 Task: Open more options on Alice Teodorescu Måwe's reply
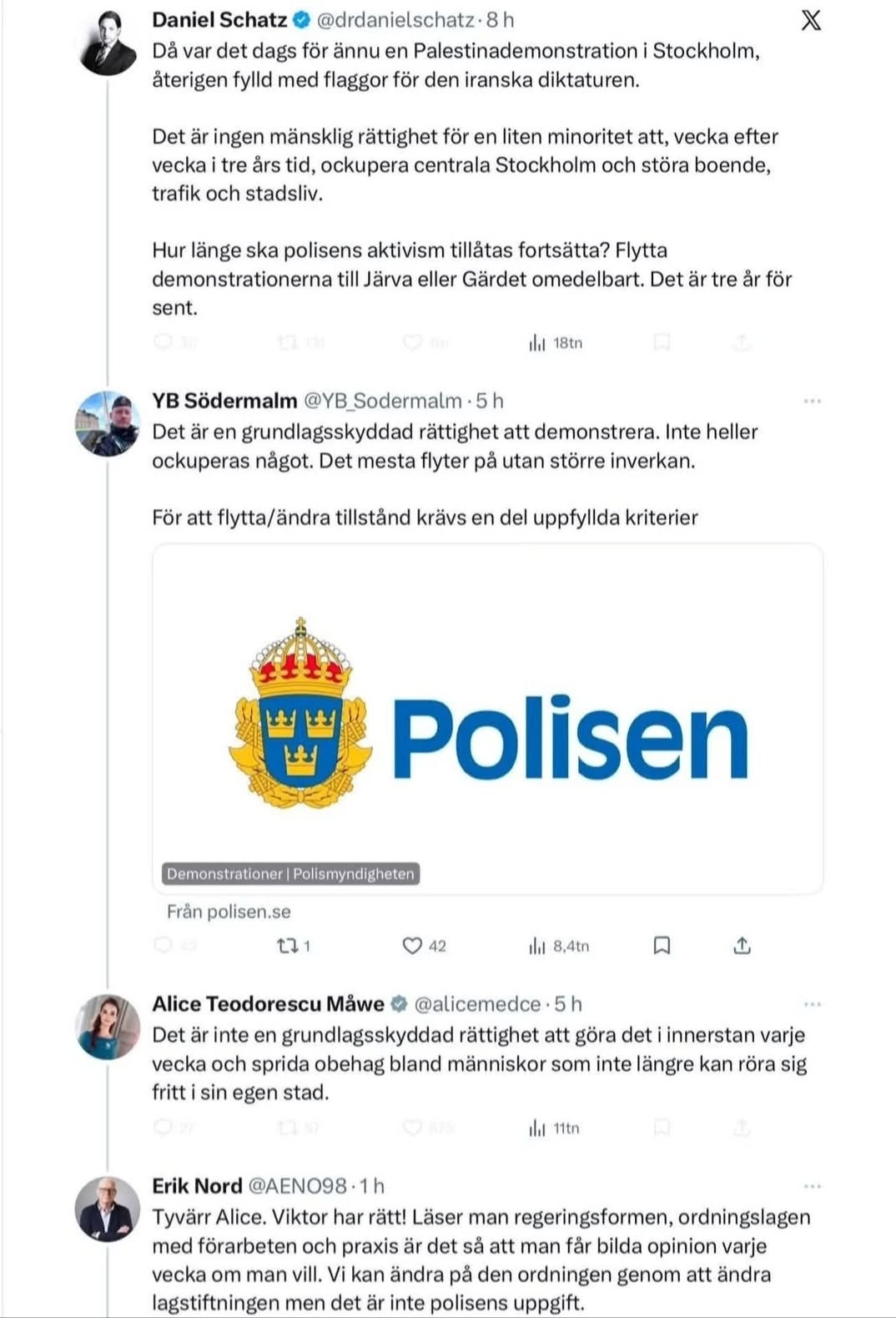coord(812,1004)
